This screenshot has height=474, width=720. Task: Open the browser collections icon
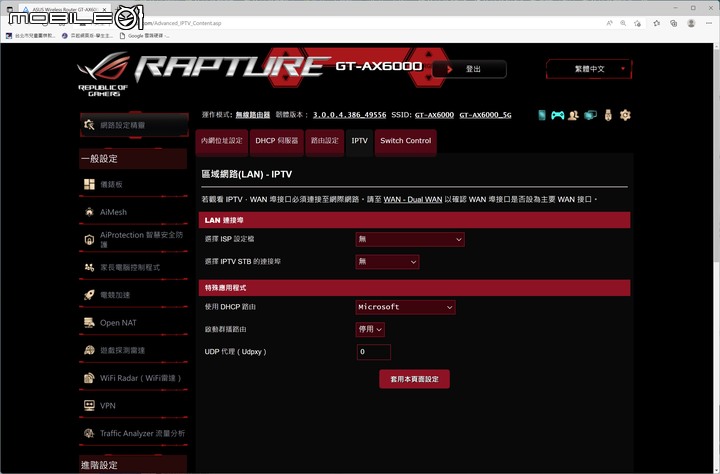tap(674, 23)
